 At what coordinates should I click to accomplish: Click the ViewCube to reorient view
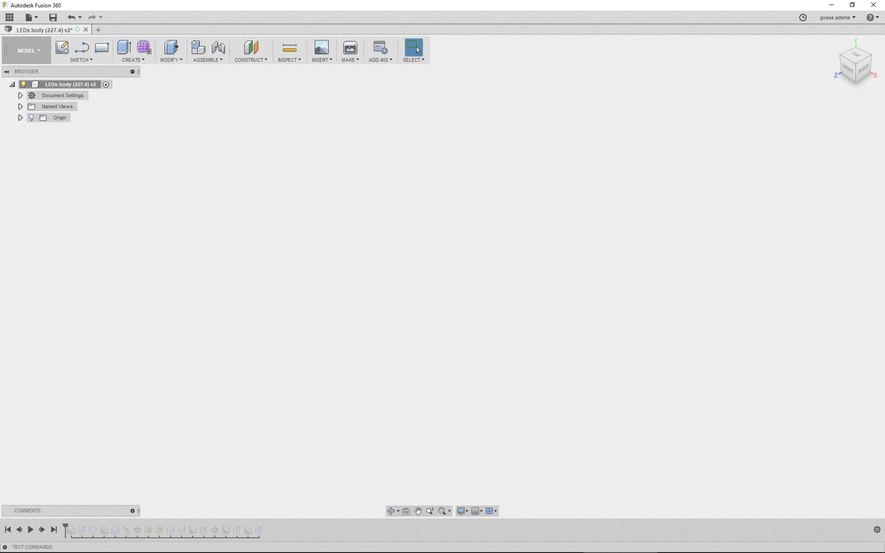pyautogui.click(x=855, y=68)
